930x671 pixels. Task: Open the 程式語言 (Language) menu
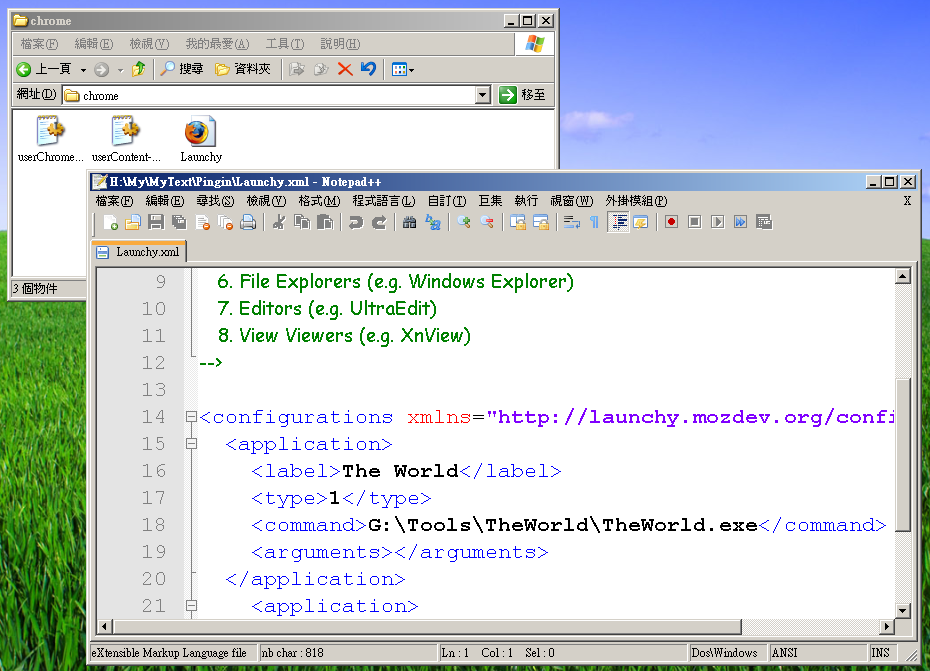point(383,201)
